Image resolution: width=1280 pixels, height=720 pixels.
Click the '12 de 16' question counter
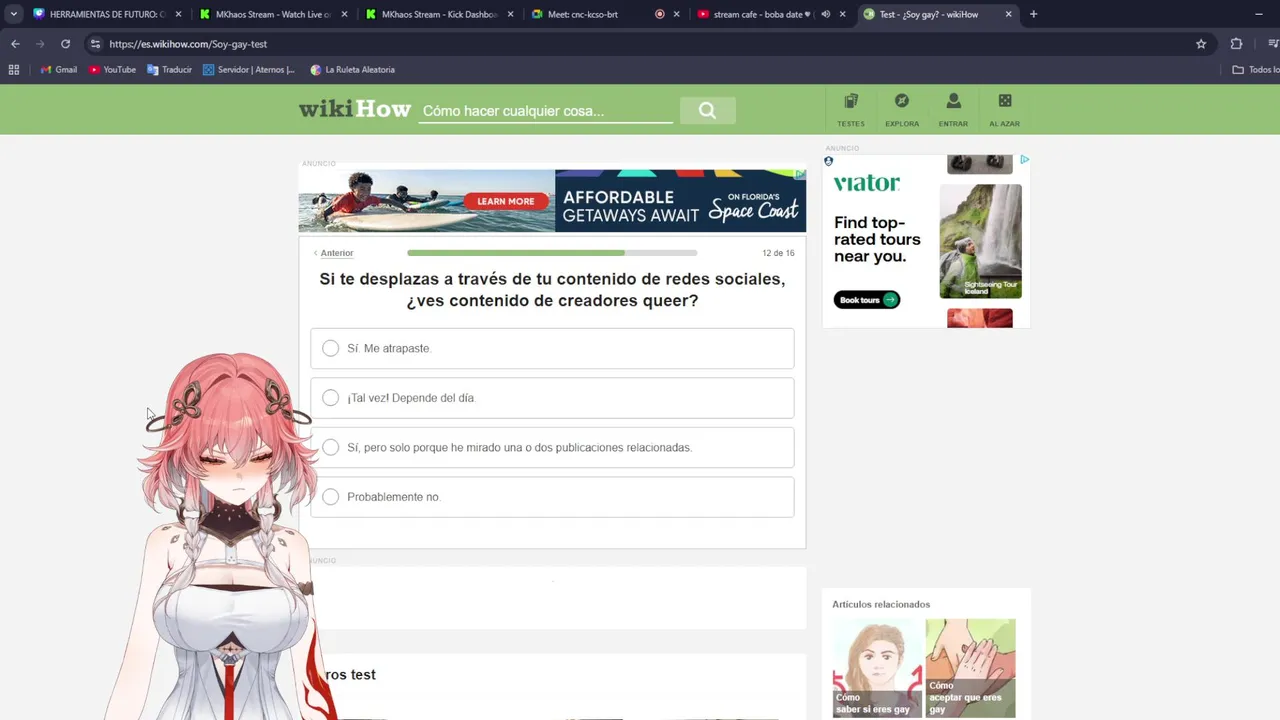pyautogui.click(x=778, y=253)
